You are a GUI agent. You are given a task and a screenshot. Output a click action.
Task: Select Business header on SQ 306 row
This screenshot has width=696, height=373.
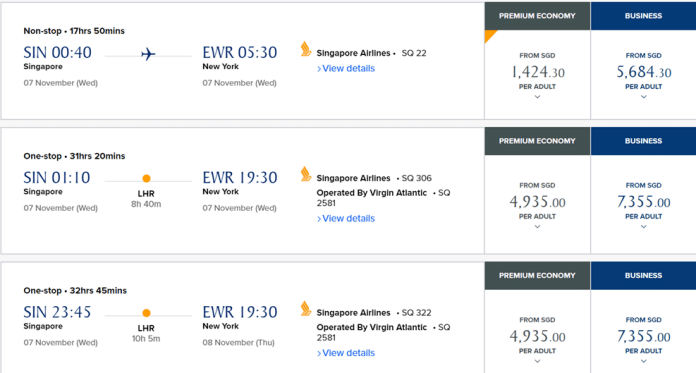(x=644, y=141)
